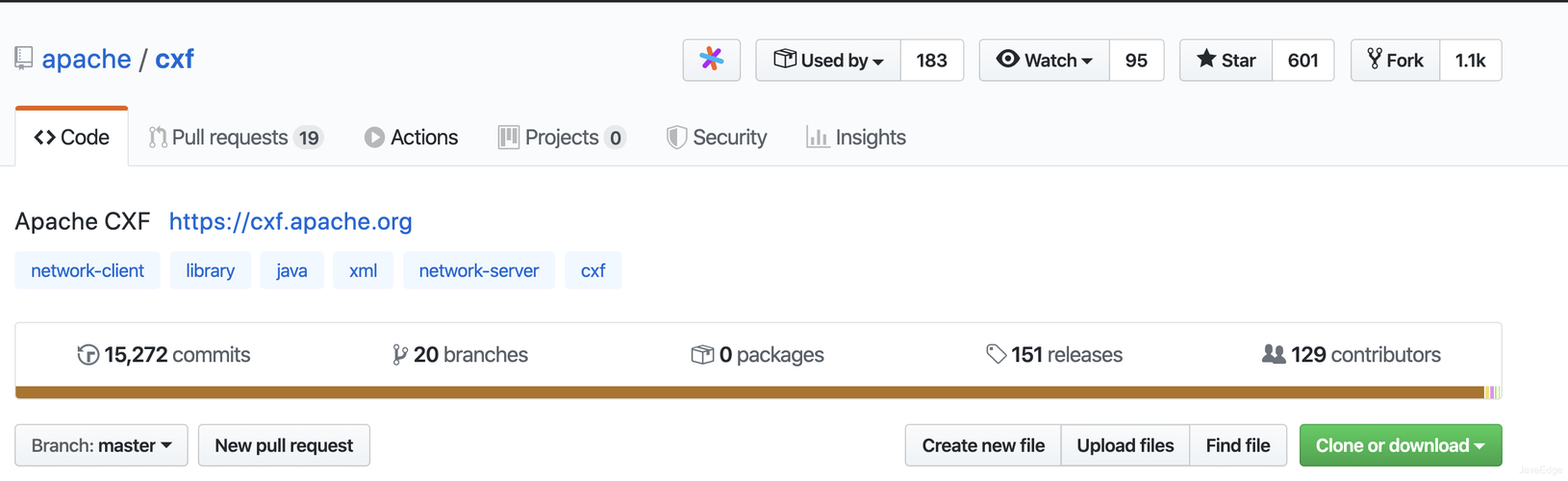1568x481 pixels.
Task: Click the branches git-branch icon
Action: tap(399, 355)
